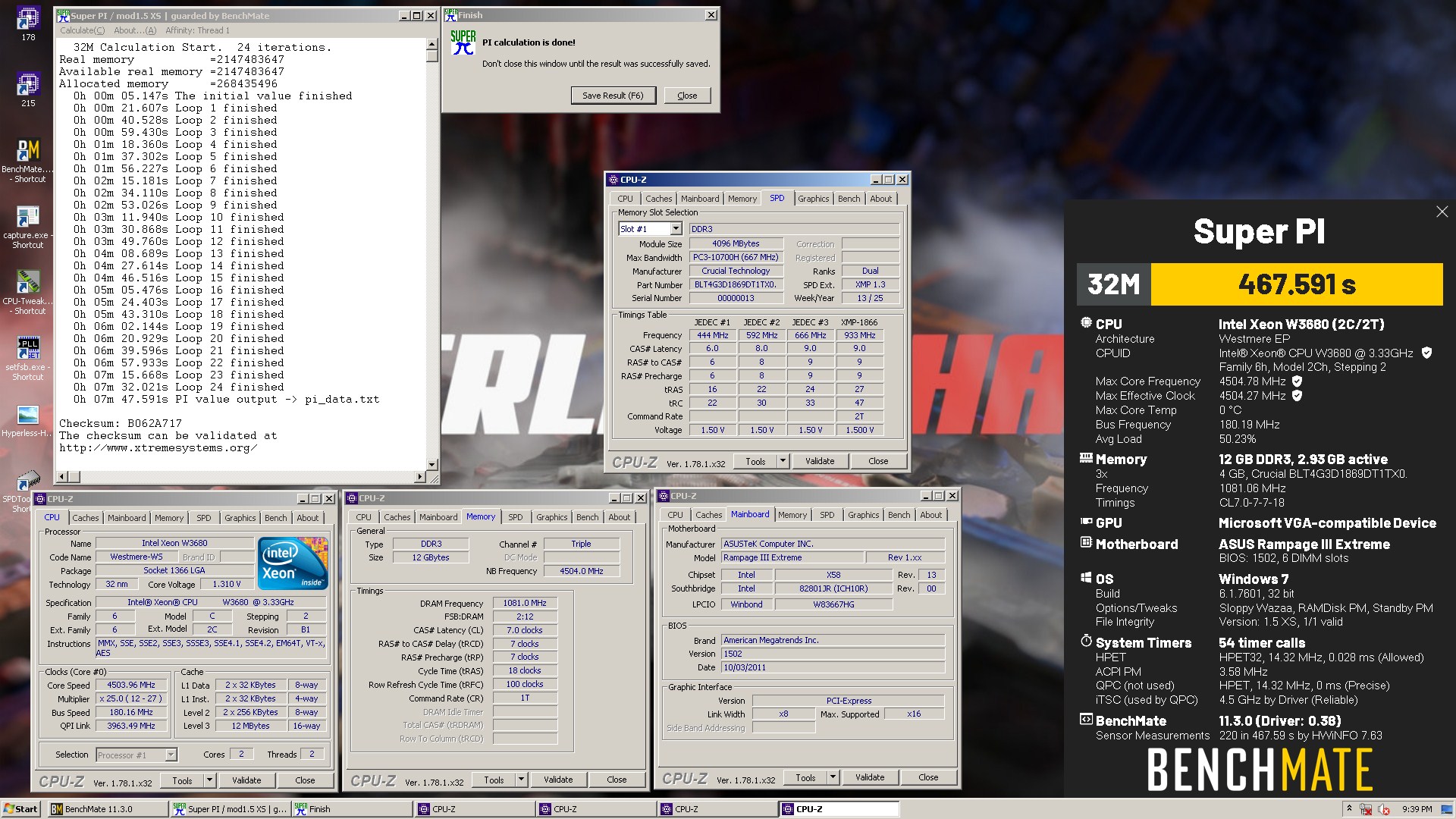
Task: Switch to Memory tab in Mainboard CPU-Z window
Action: click(792, 515)
